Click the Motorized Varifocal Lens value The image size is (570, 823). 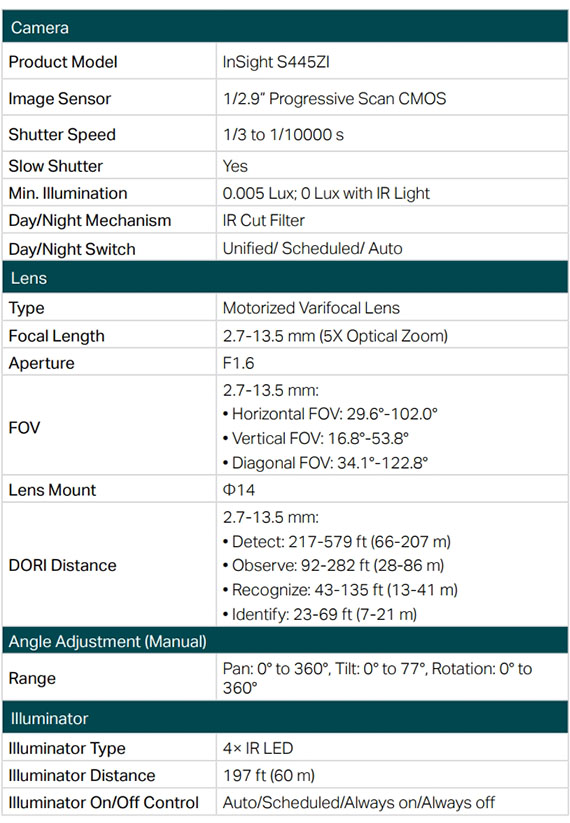tap(311, 308)
